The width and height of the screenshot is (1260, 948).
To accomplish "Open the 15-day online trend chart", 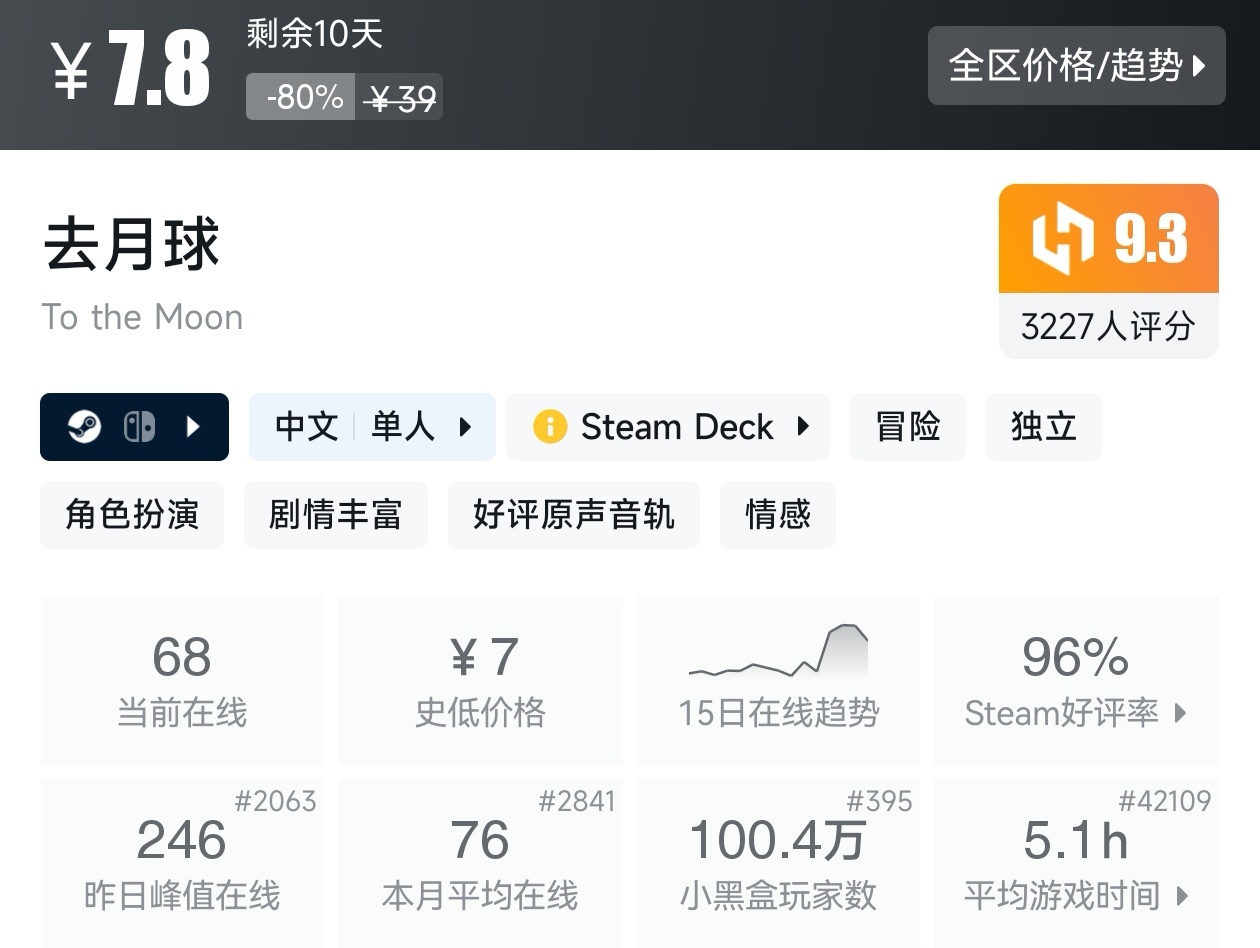I will click(778, 680).
